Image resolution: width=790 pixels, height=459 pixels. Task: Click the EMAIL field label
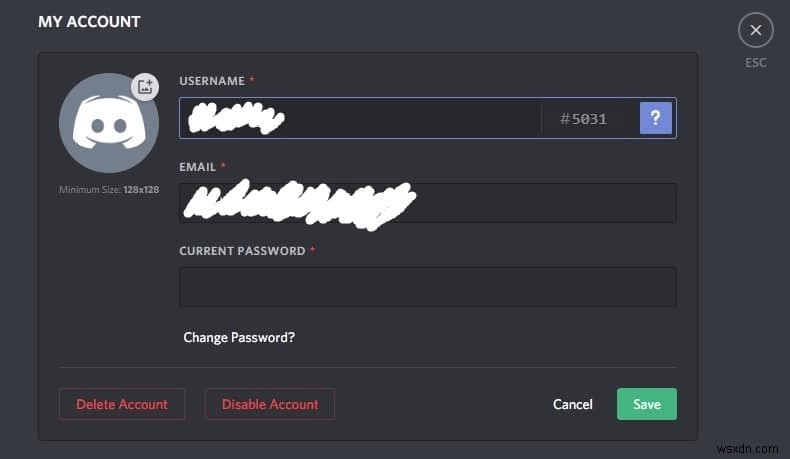[x=197, y=166]
